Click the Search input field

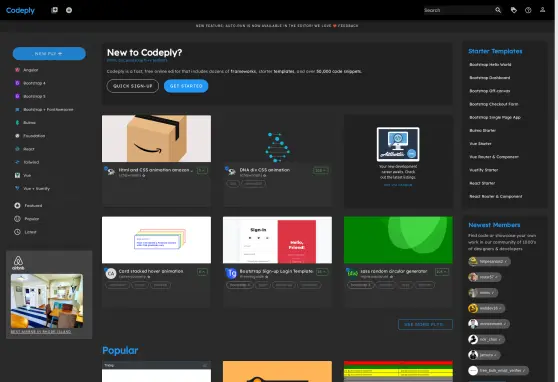point(458,10)
